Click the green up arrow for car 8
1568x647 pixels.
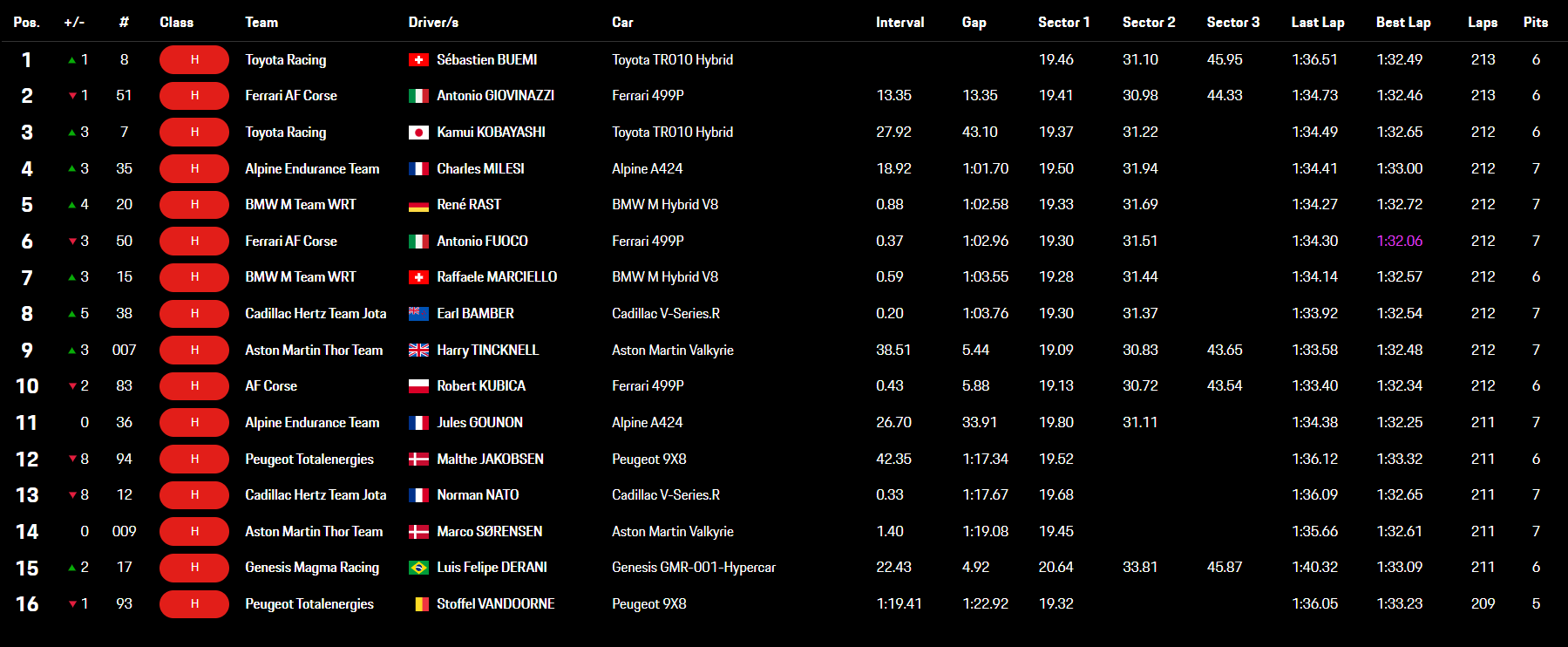coord(72,60)
